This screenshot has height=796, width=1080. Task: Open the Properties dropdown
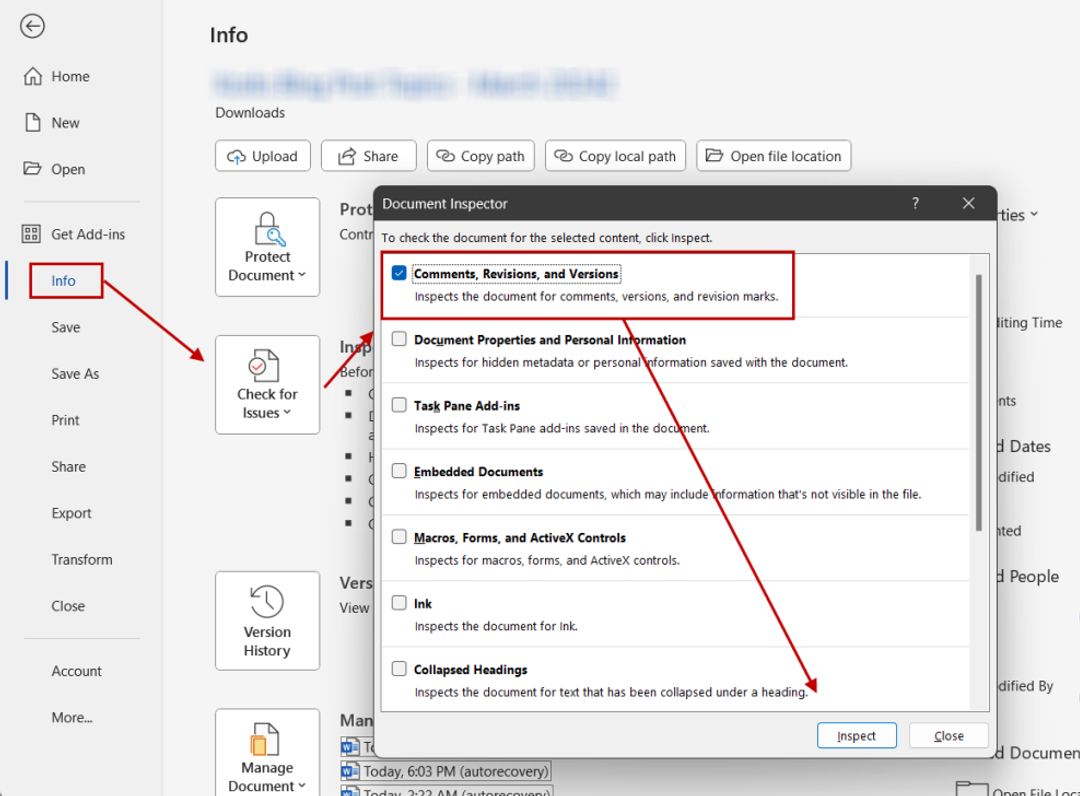pyautogui.click(x=1033, y=214)
